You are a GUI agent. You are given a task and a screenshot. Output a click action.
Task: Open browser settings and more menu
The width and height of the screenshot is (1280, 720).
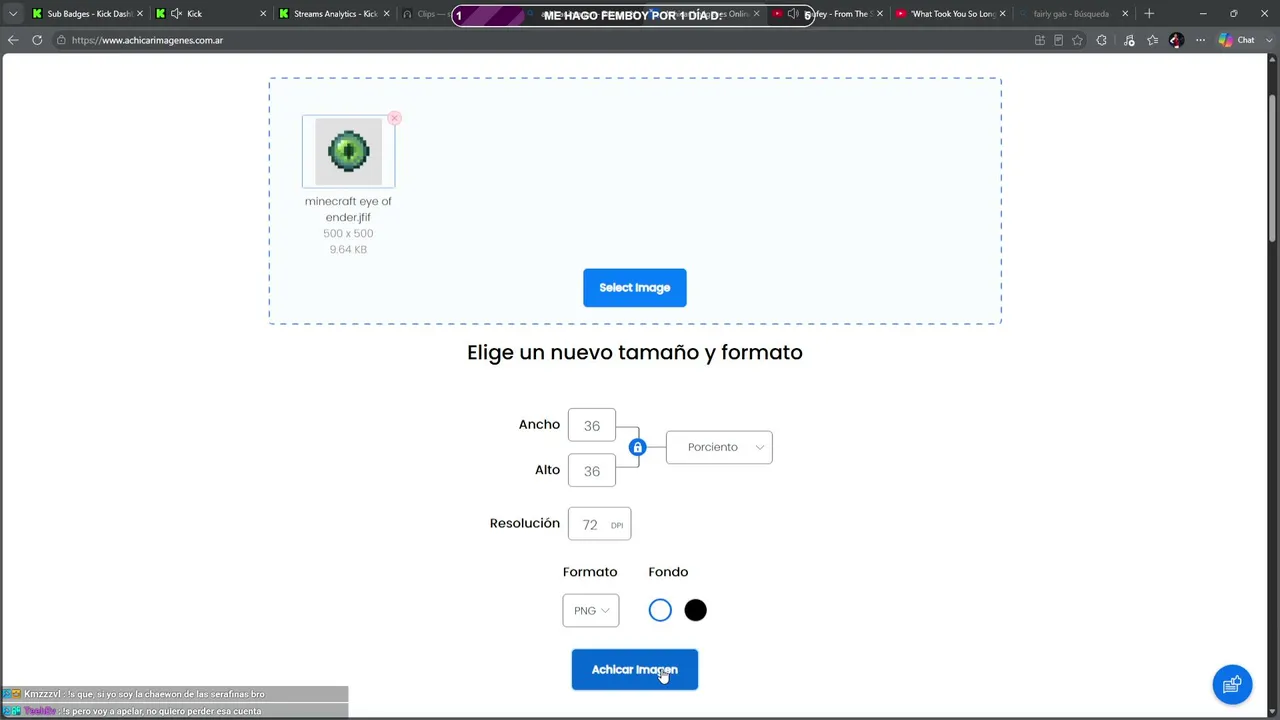1200,40
